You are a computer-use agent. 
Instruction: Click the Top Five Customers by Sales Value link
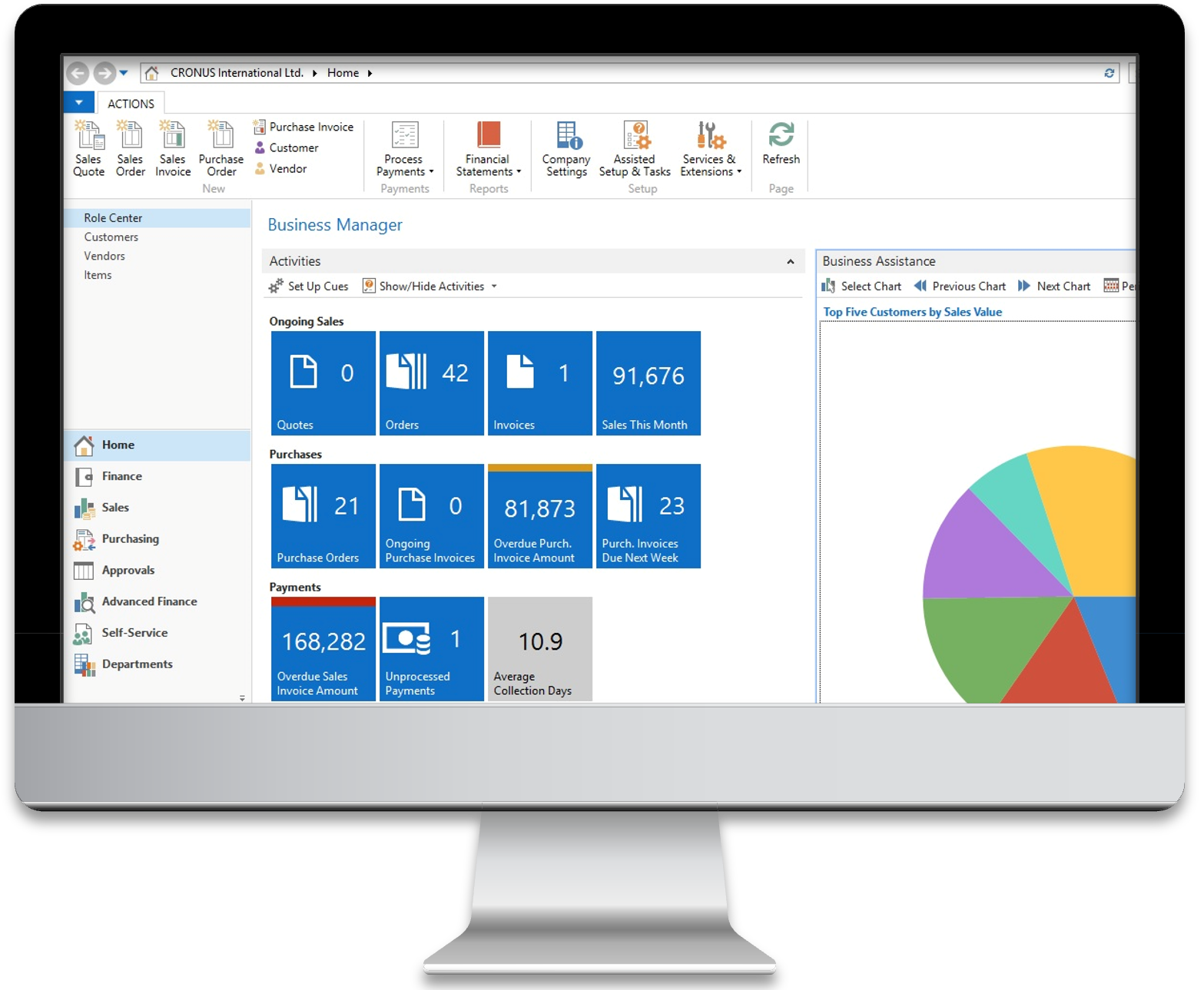913,312
